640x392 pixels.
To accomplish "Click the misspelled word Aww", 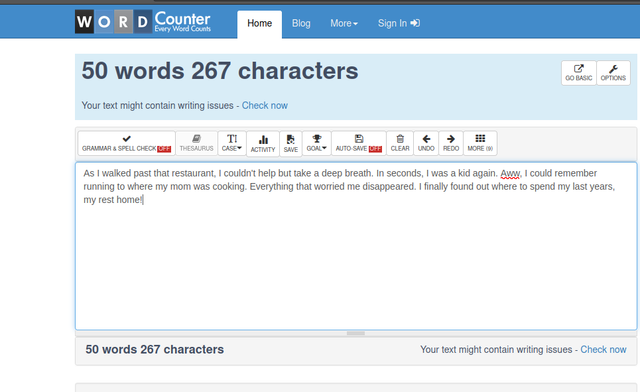I will pos(510,174).
